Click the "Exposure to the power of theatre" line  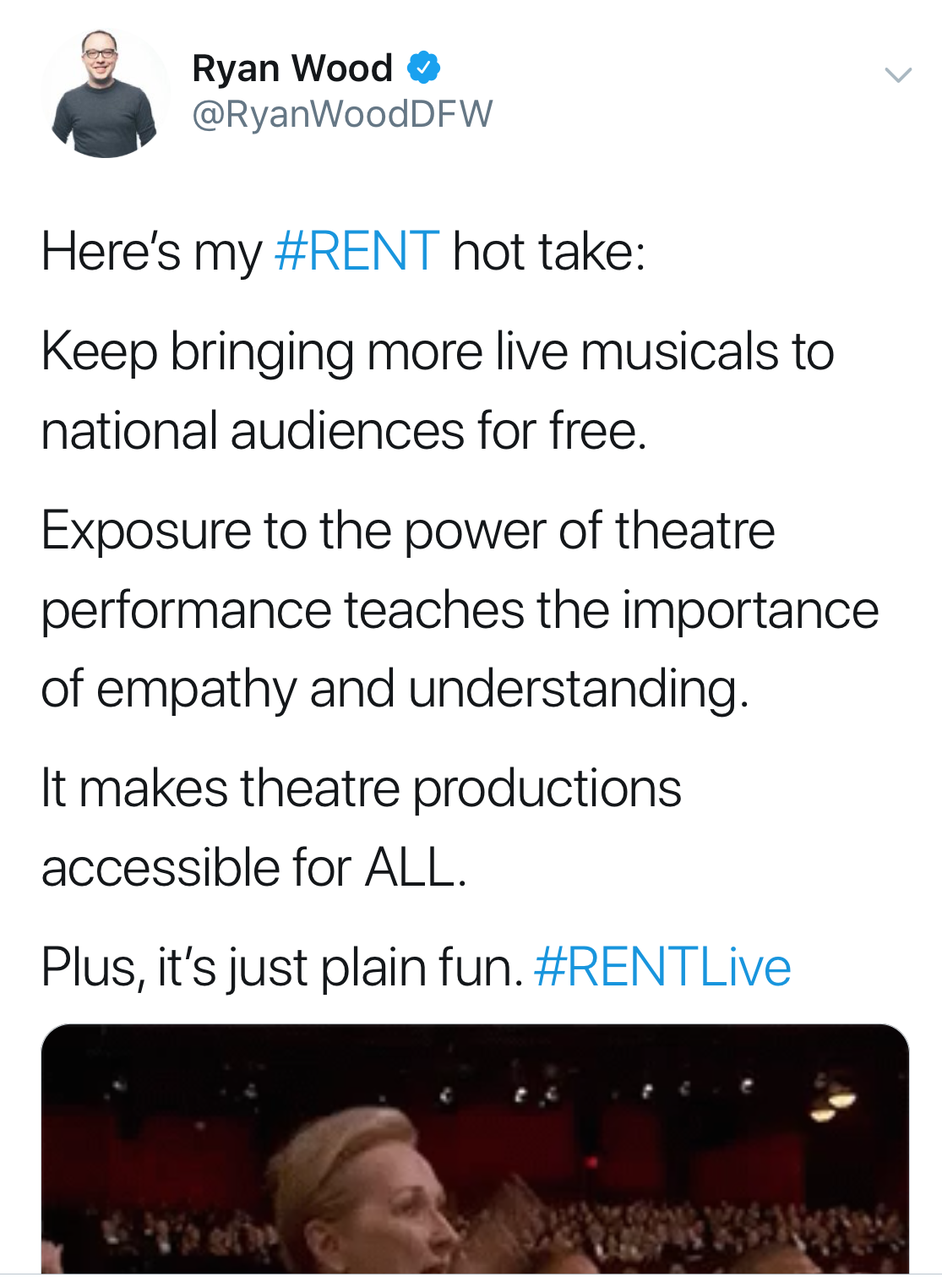coord(407,530)
